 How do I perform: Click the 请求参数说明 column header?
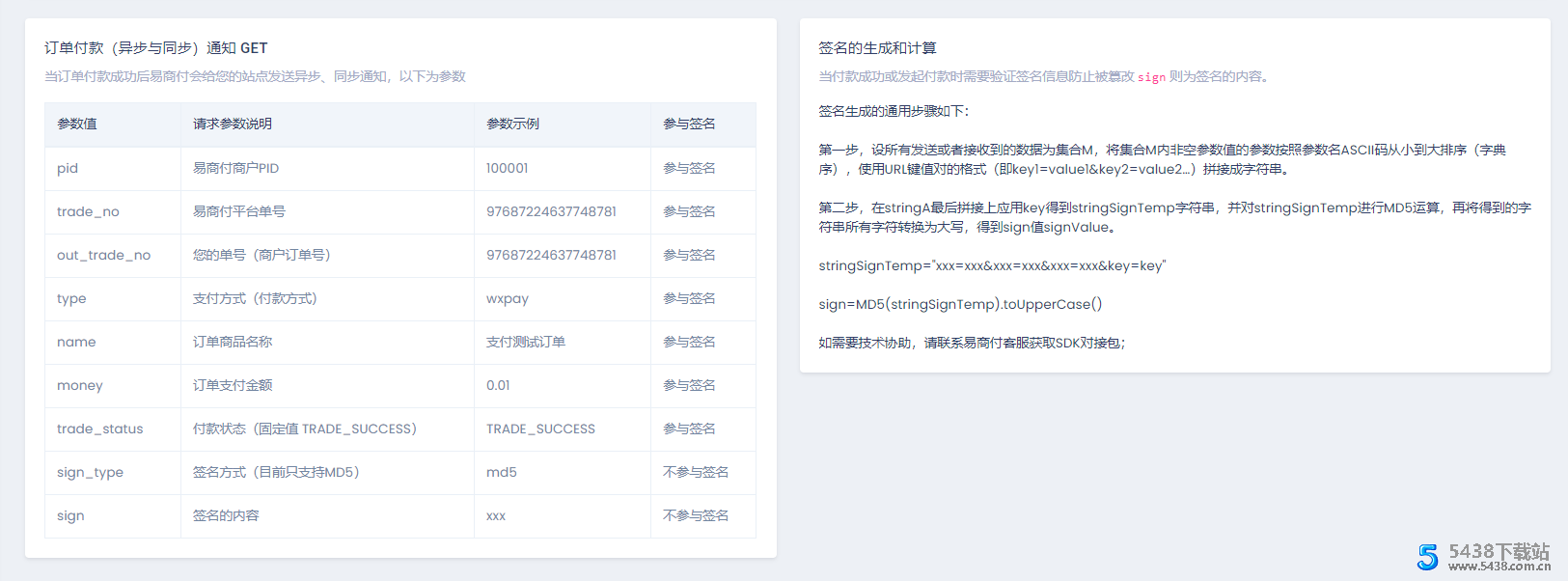[233, 124]
